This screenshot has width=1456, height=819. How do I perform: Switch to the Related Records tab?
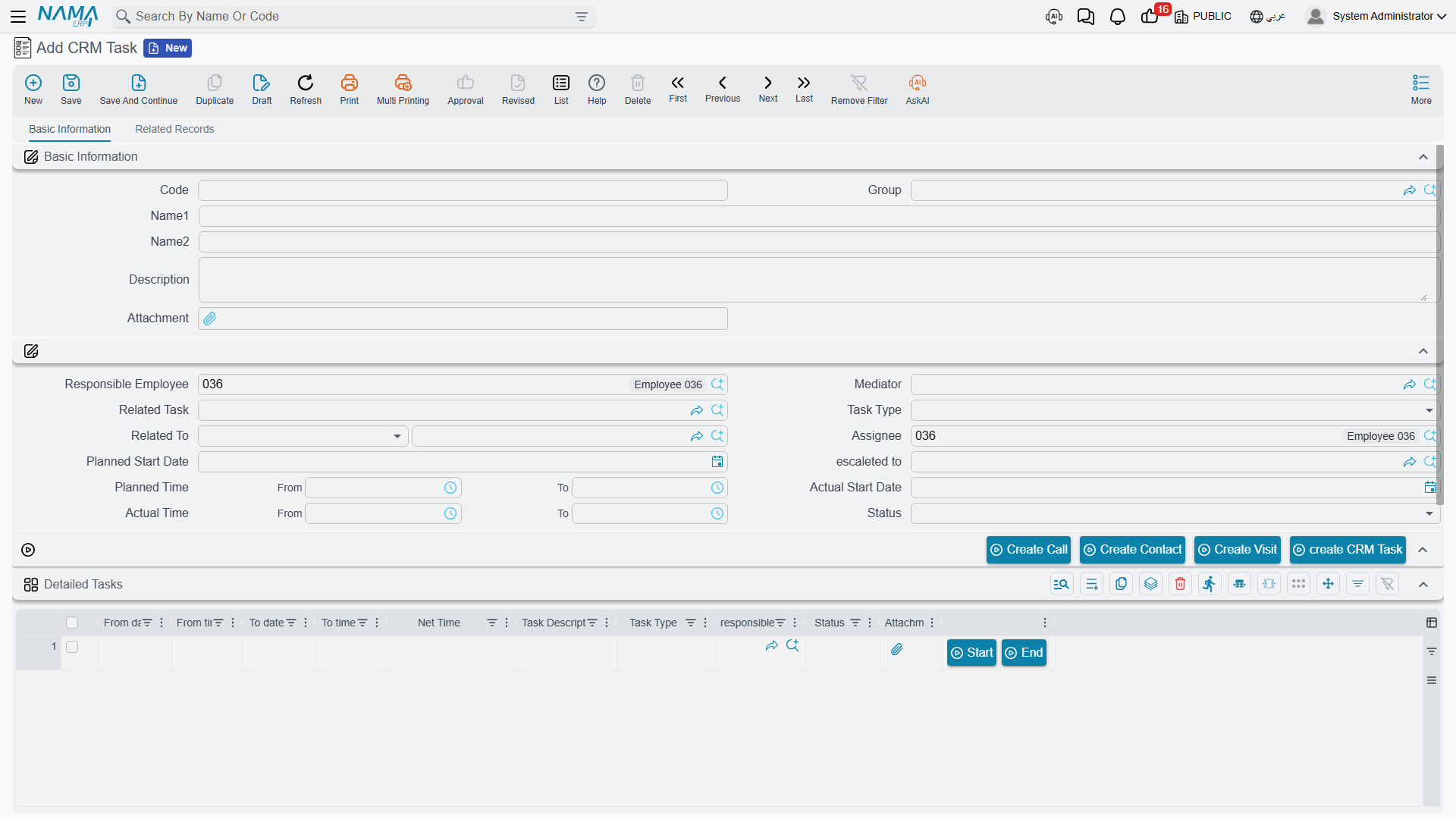(174, 129)
